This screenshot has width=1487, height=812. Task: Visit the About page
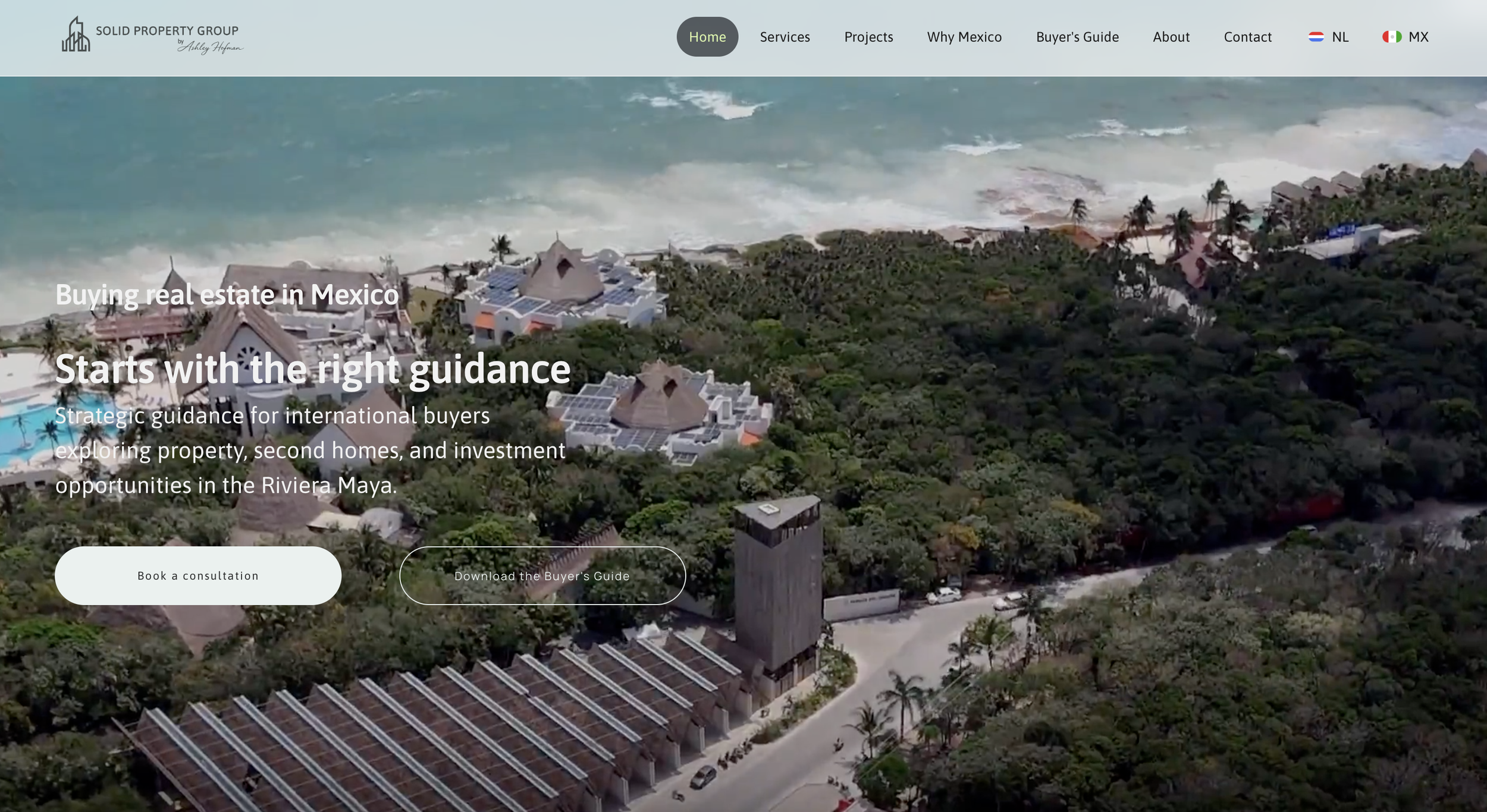(x=1171, y=37)
